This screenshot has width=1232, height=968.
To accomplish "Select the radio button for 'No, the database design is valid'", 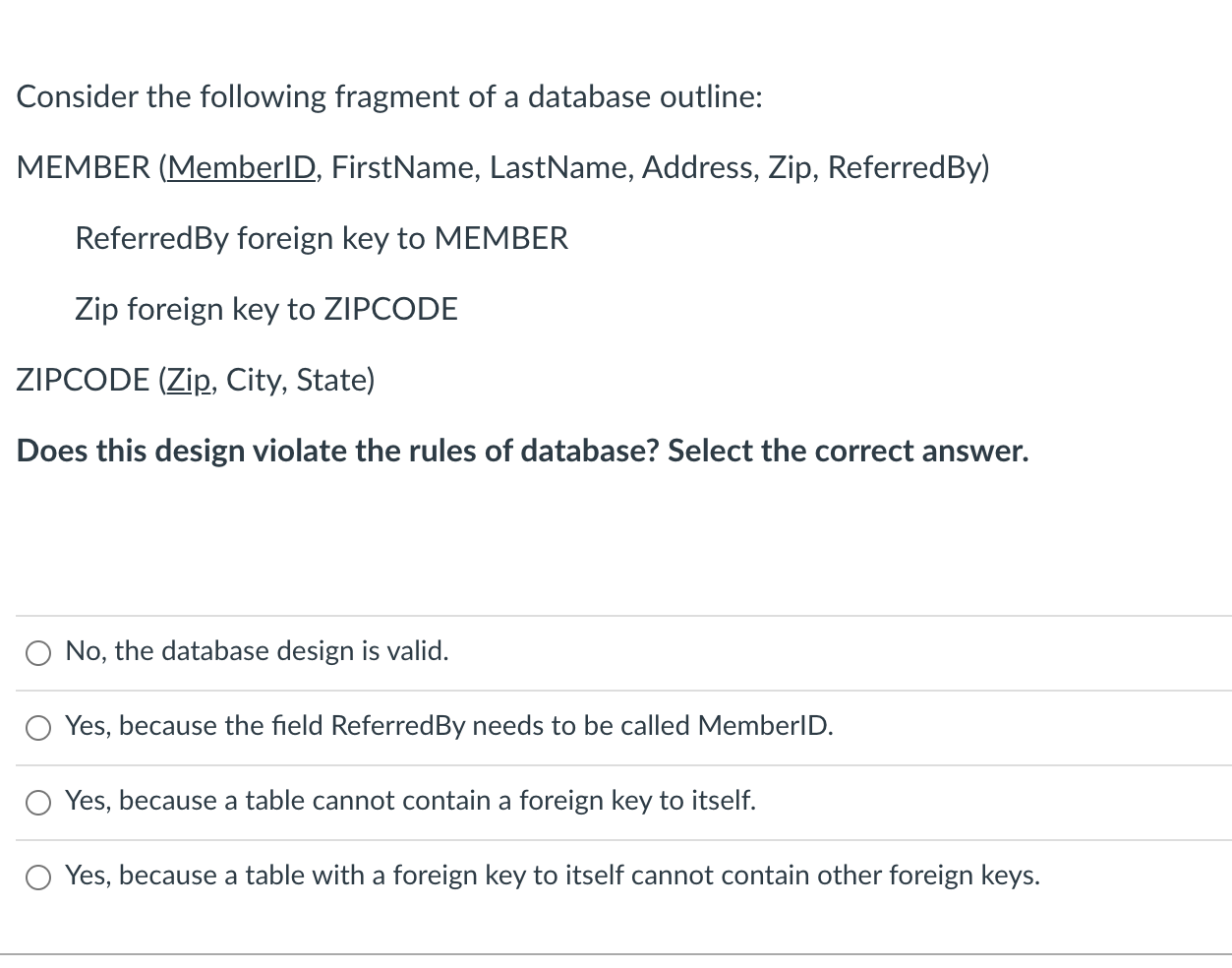I will pyautogui.click(x=38, y=653).
